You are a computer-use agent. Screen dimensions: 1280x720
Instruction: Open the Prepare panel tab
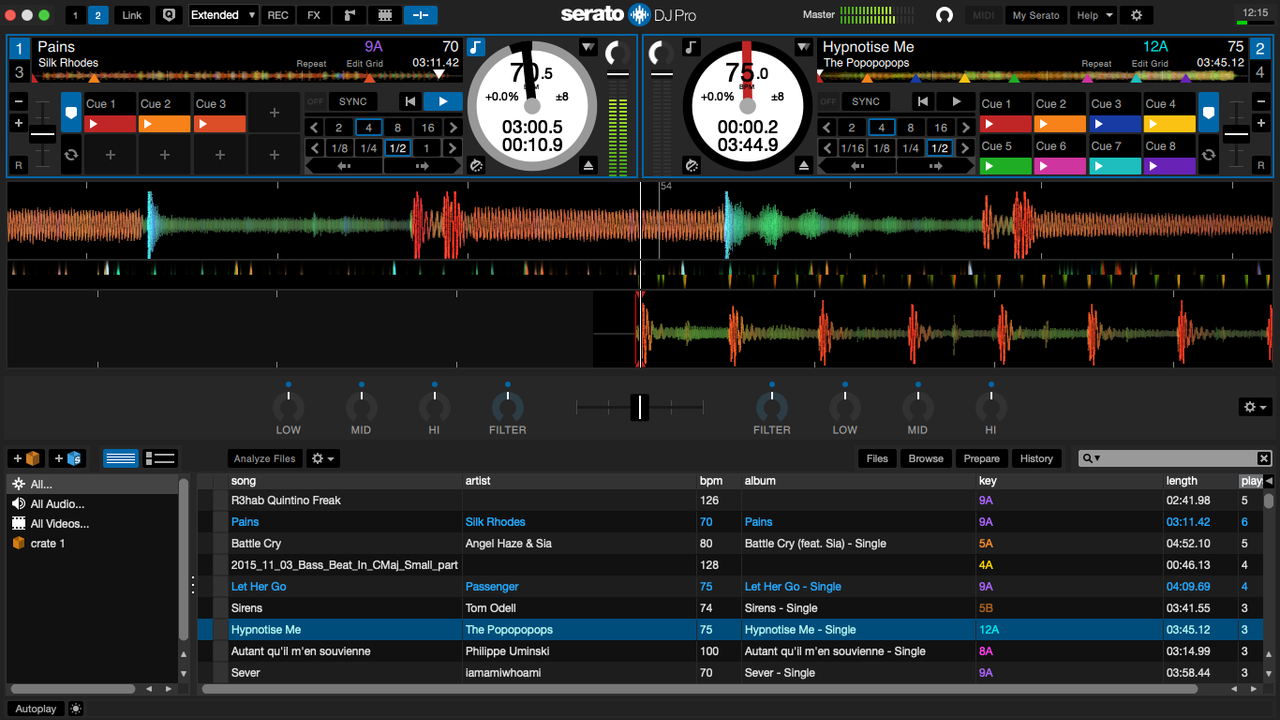point(982,458)
